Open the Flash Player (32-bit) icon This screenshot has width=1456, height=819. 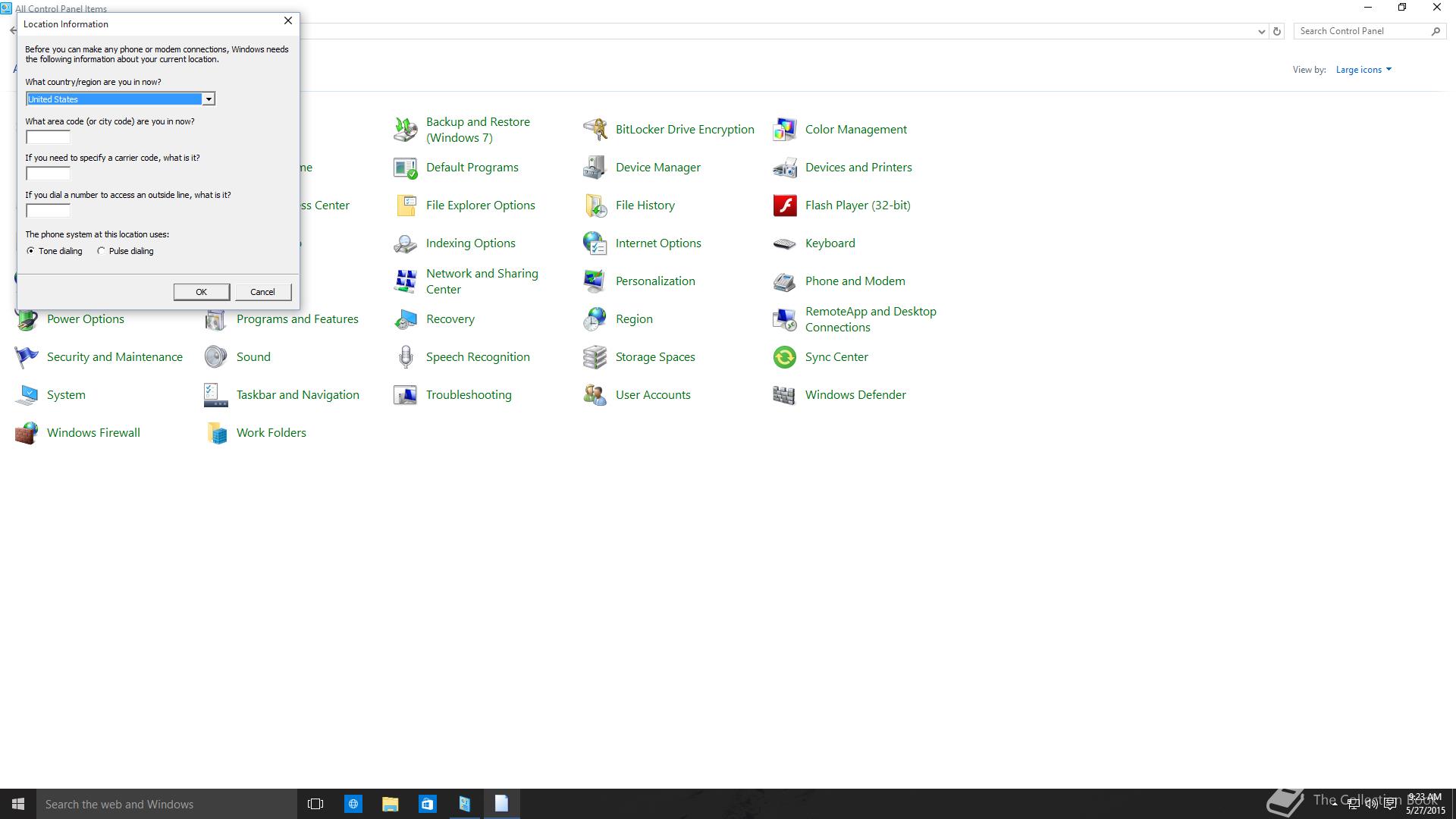click(x=785, y=206)
